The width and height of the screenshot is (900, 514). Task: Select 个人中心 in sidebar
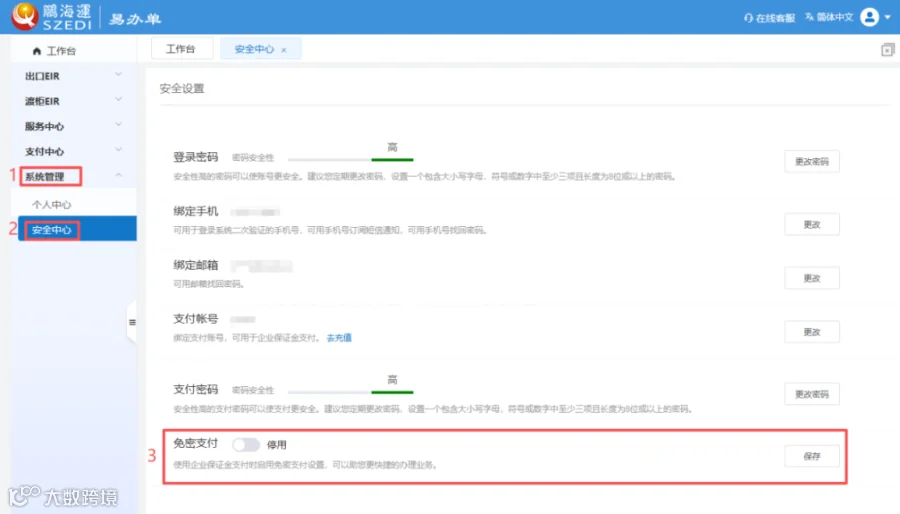point(52,204)
